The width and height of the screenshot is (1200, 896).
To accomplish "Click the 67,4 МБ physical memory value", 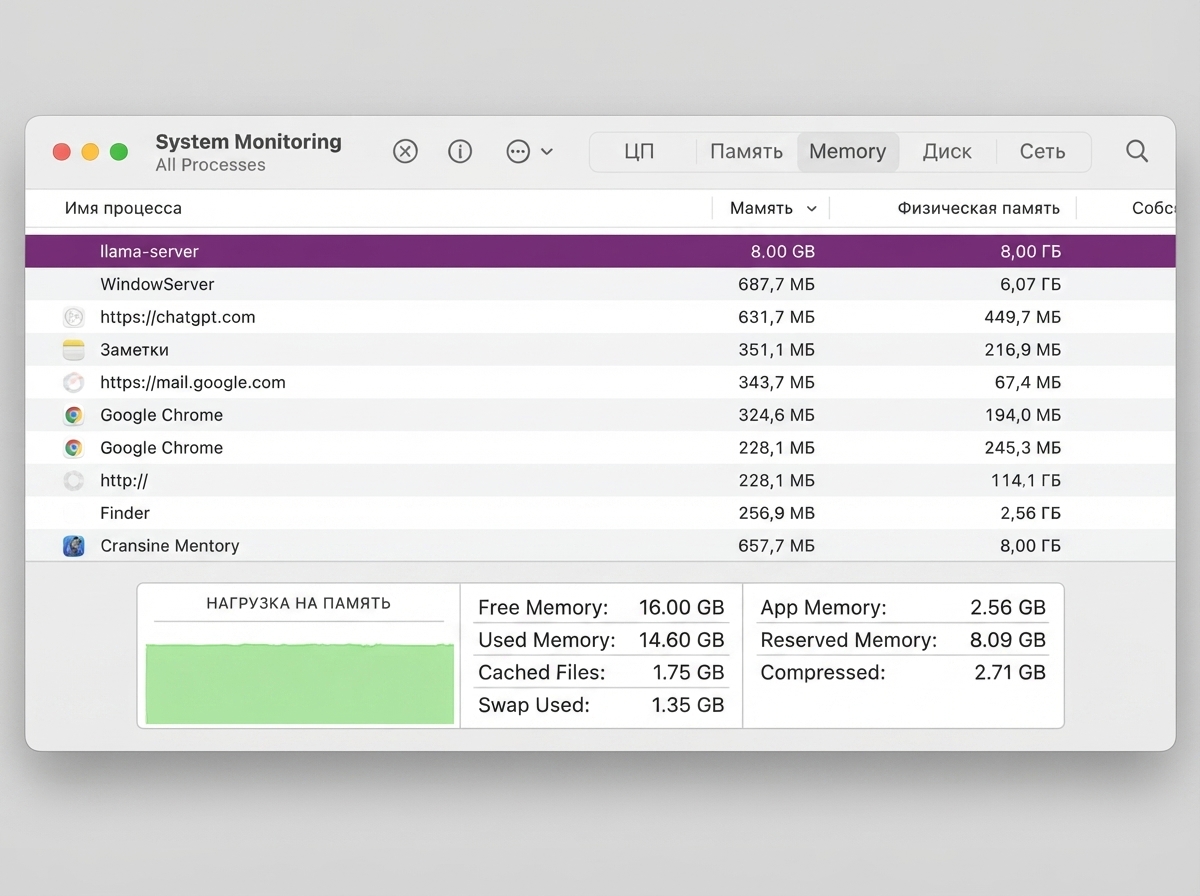I will (1027, 382).
